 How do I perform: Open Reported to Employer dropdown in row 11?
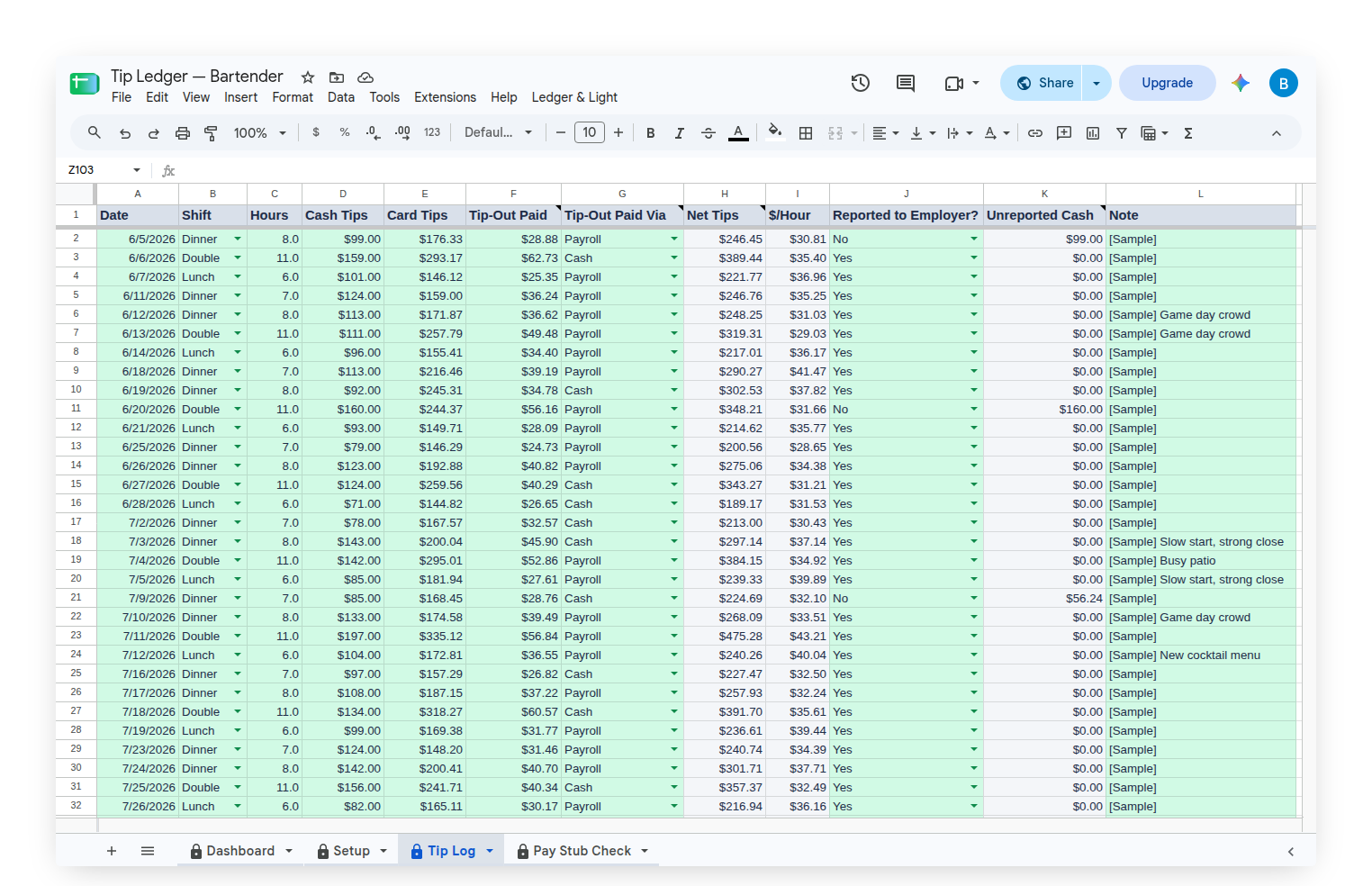point(974,409)
